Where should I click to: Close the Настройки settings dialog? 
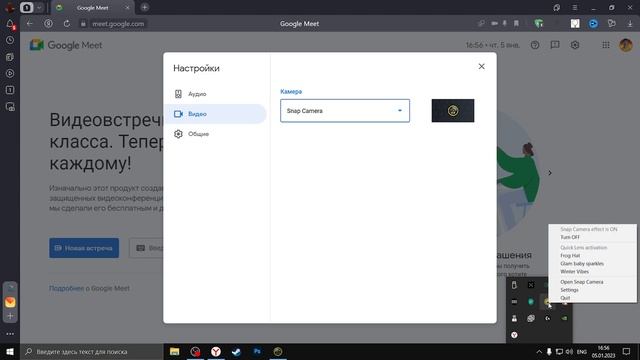[481, 67]
